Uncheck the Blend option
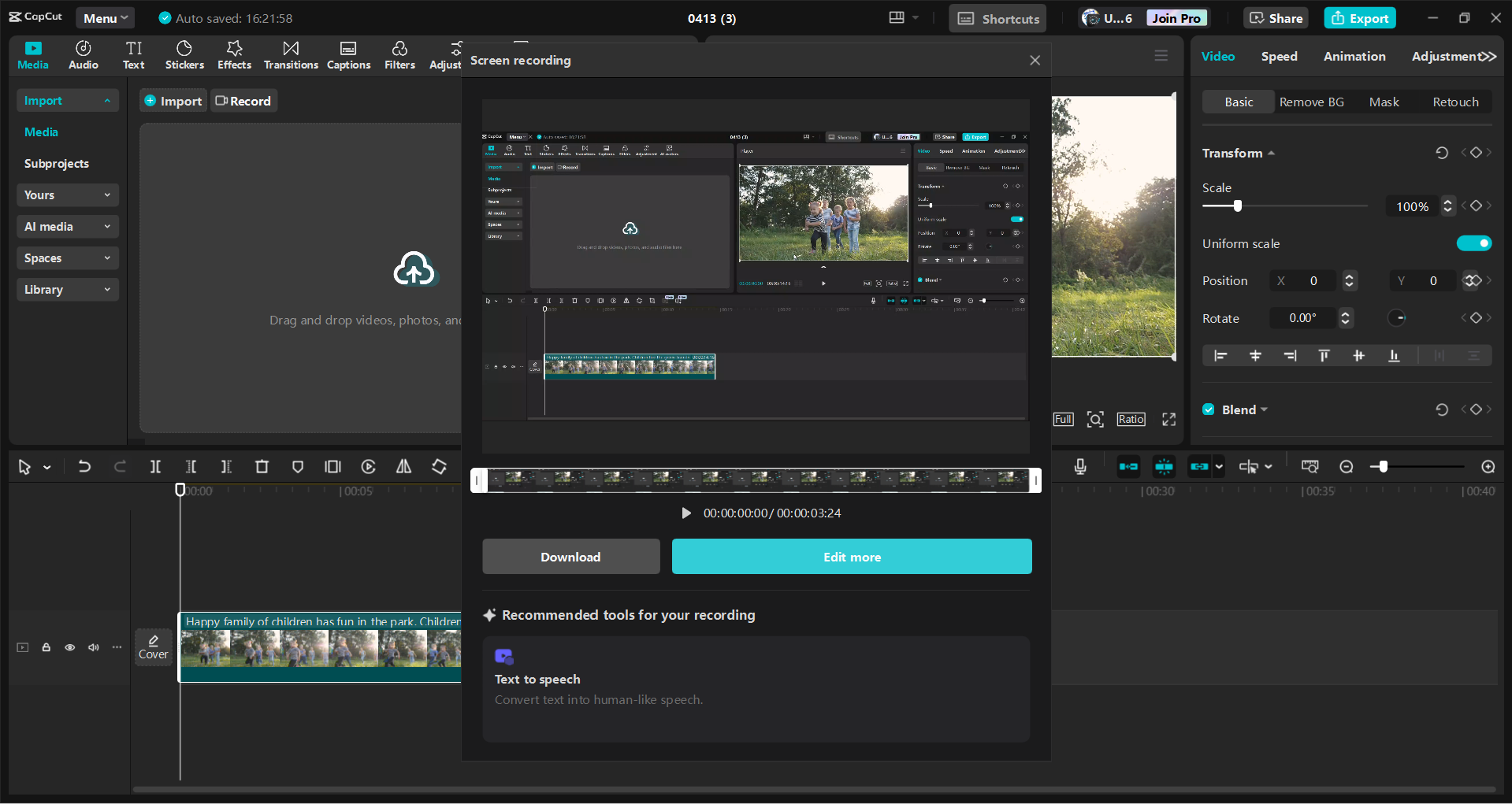This screenshot has height=804, width=1512. (1207, 409)
